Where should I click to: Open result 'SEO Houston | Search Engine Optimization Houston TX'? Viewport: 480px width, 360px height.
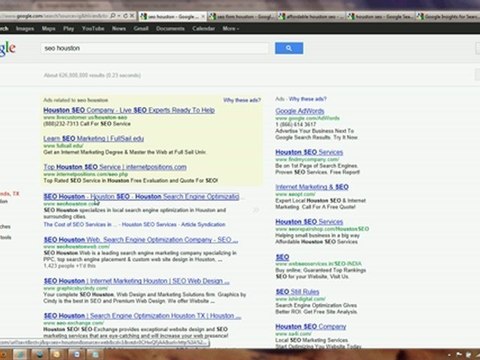point(142,316)
